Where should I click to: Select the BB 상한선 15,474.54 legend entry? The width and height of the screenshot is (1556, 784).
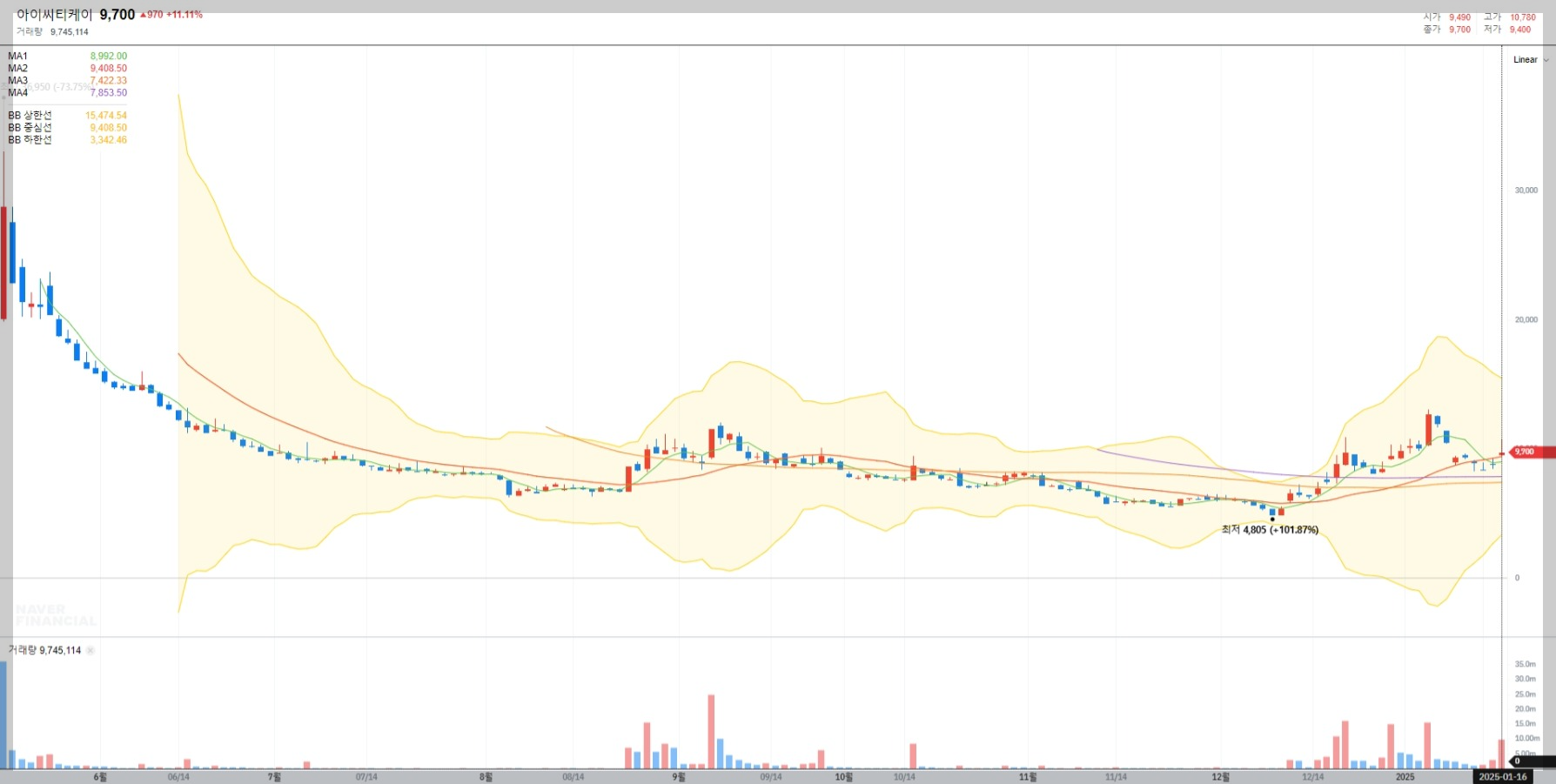click(x=67, y=115)
